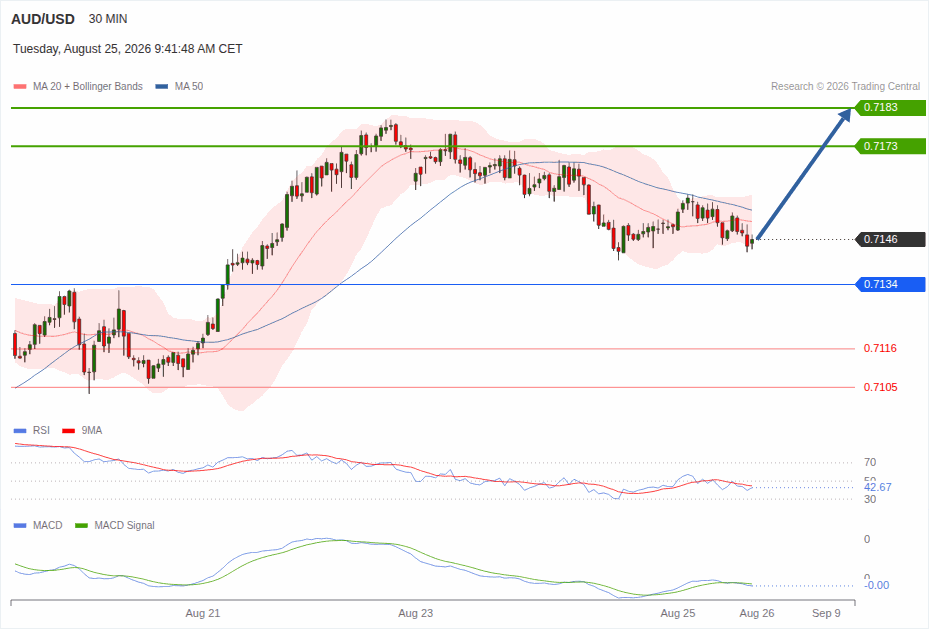The image size is (929, 629).
Task: Click the Aug 26 date axis label
Action: pyautogui.click(x=757, y=613)
